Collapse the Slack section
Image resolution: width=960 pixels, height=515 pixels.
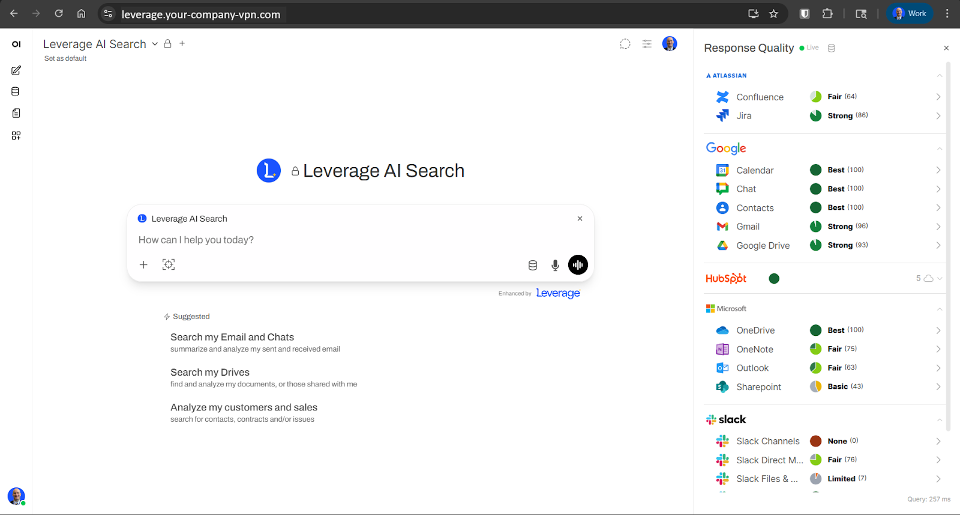coord(939,419)
